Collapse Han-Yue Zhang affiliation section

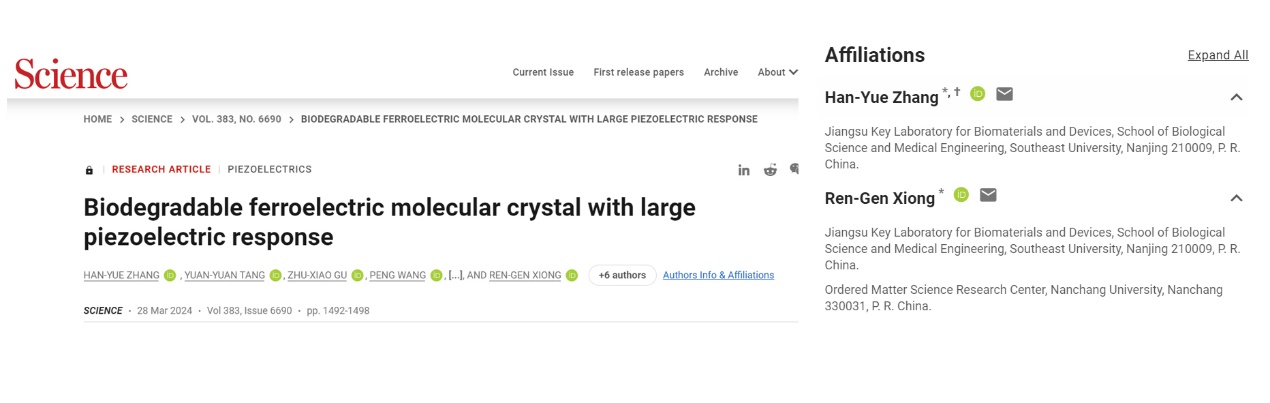pos(1236,97)
